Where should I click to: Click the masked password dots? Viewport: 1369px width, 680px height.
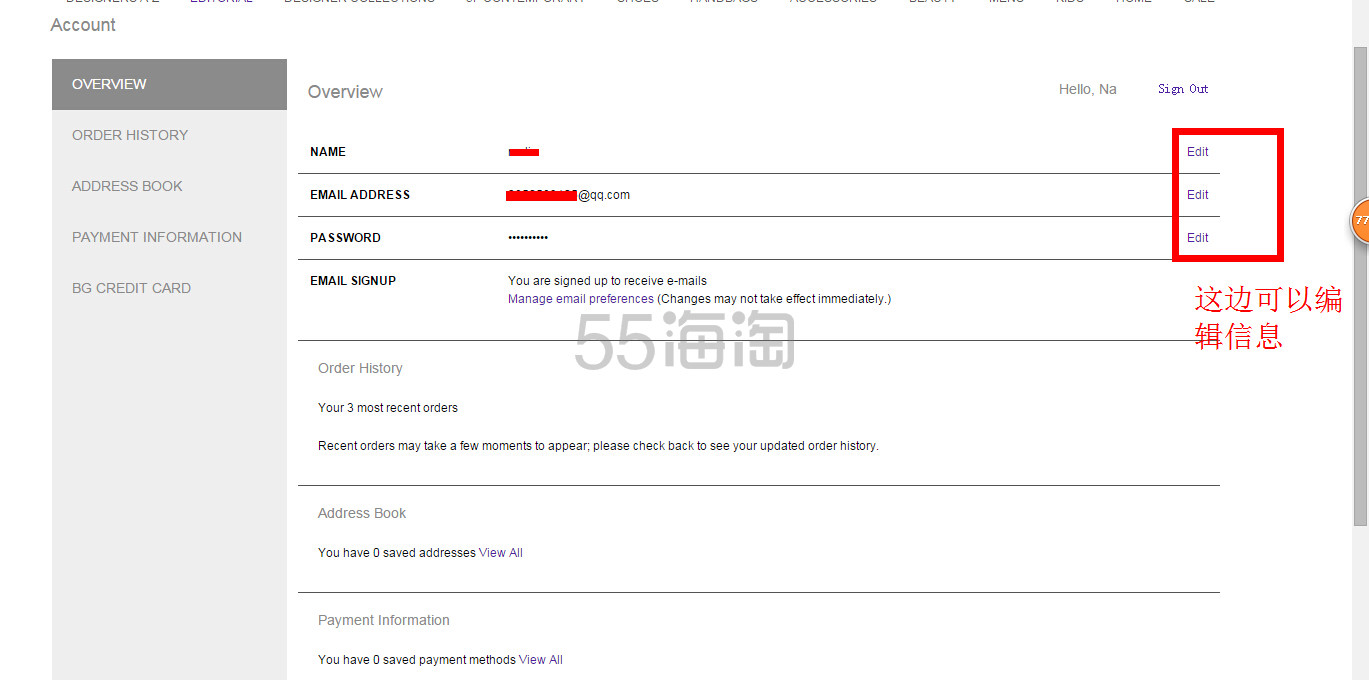click(528, 238)
